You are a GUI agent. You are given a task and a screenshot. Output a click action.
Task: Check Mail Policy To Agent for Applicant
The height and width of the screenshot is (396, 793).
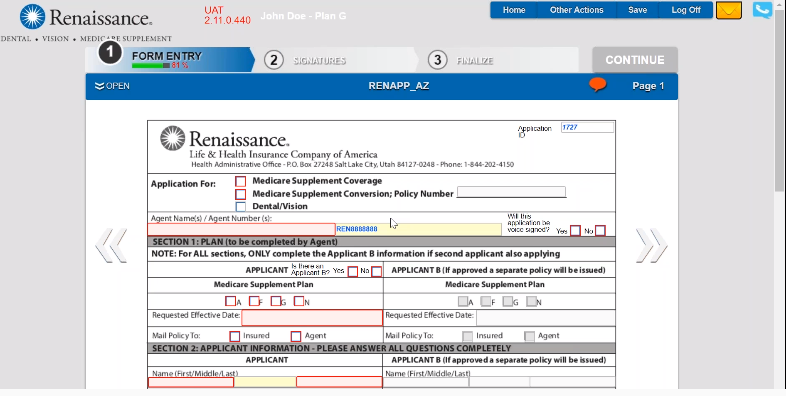coord(296,336)
